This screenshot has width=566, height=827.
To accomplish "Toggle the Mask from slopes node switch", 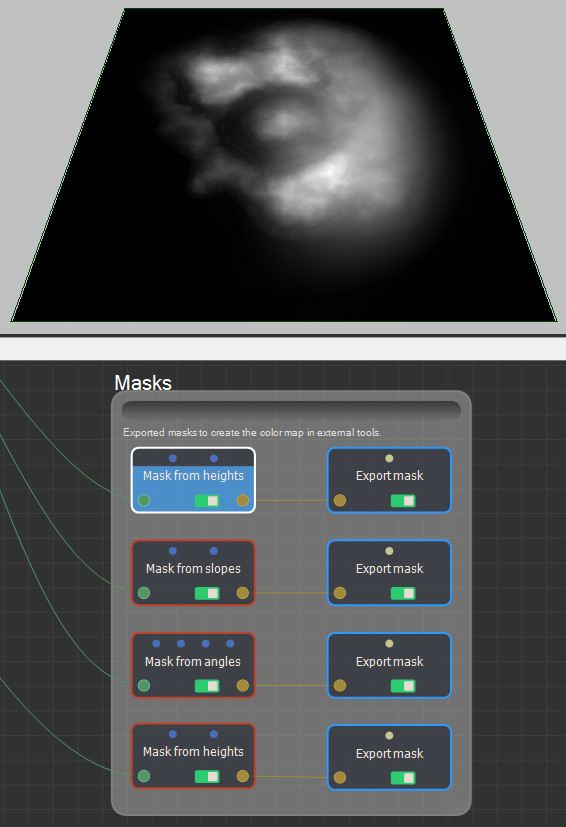I will point(207,593).
